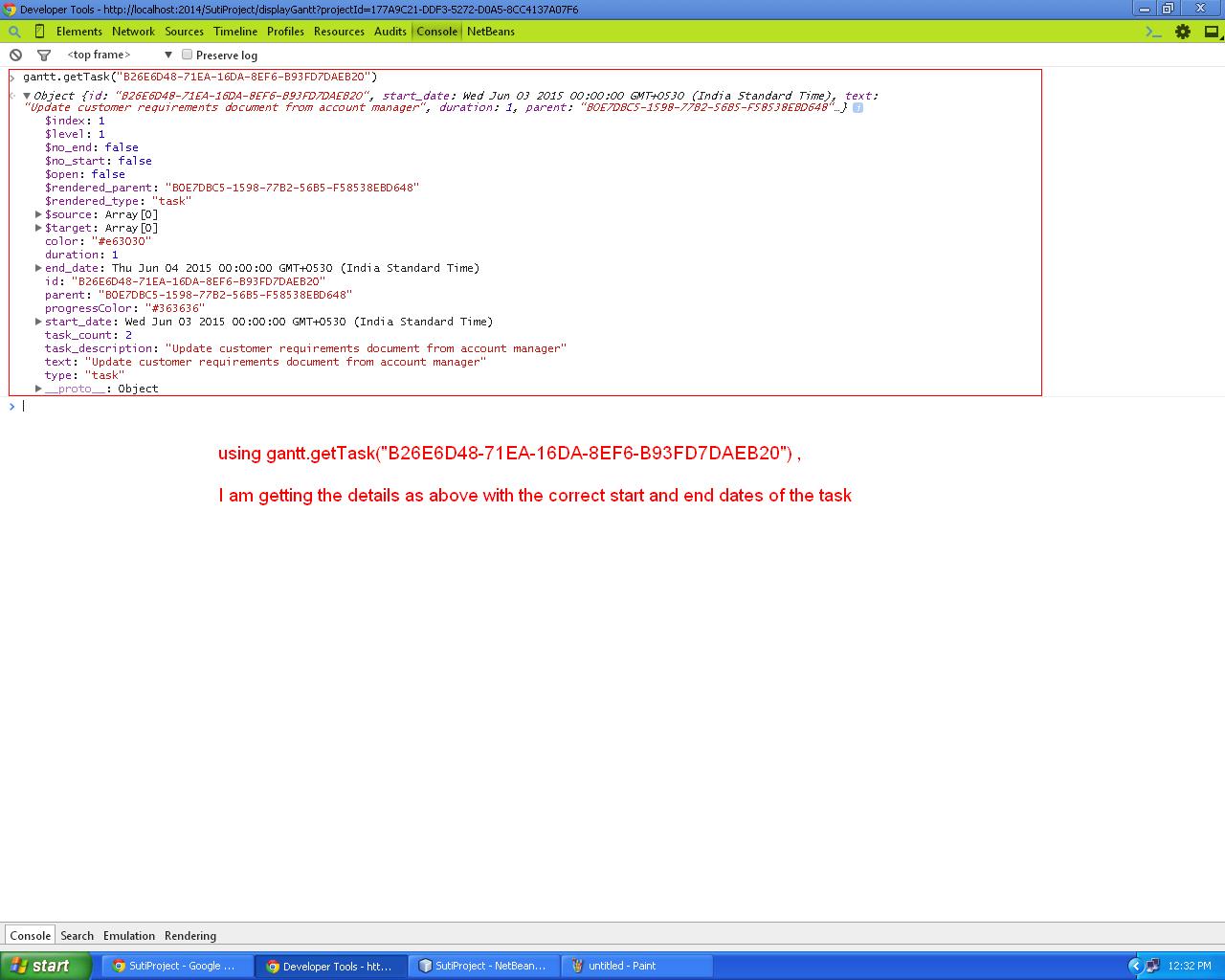
Task: Switch to SutiProject NetBeans taskbar window
Action: coord(484,967)
